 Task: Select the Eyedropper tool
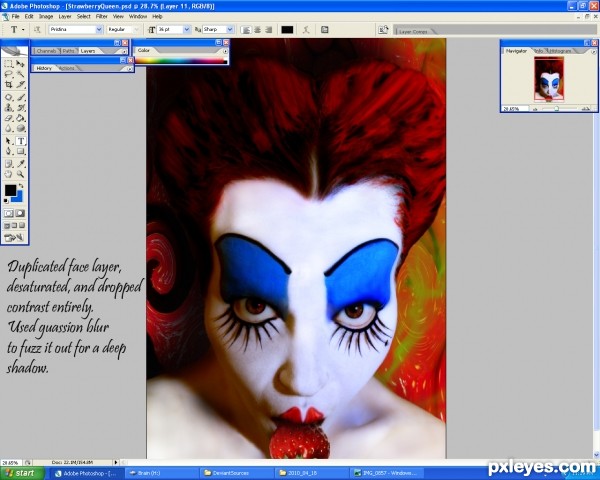click(x=21, y=164)
